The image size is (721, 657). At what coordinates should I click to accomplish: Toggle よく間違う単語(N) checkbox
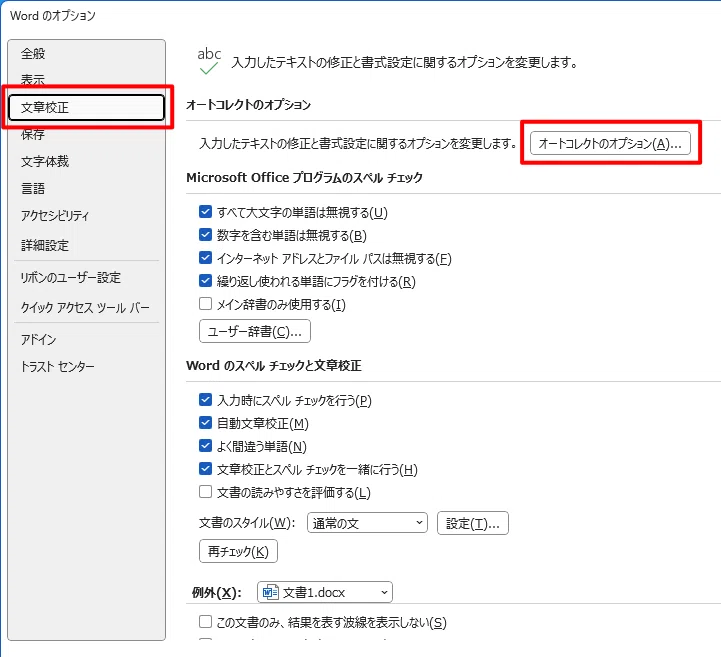(x=206, y=446)
